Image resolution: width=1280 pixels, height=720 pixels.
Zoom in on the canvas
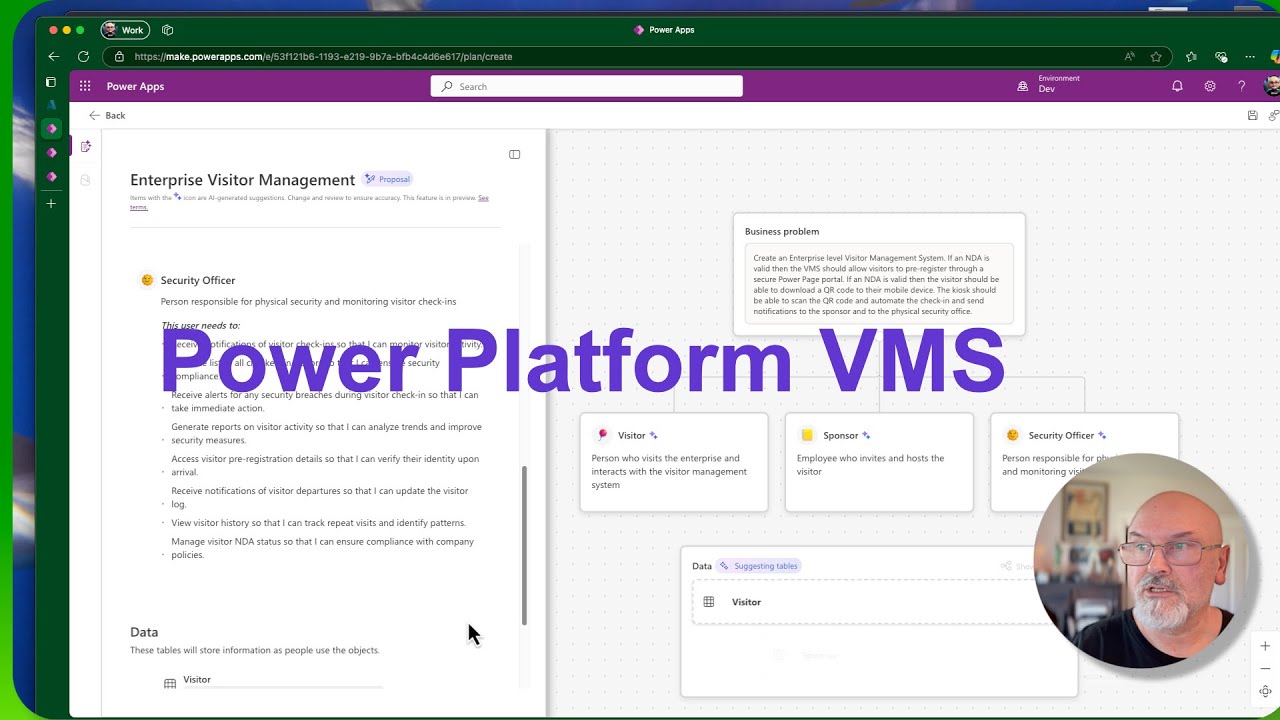pyautogui.click(x=1265, y=646)
